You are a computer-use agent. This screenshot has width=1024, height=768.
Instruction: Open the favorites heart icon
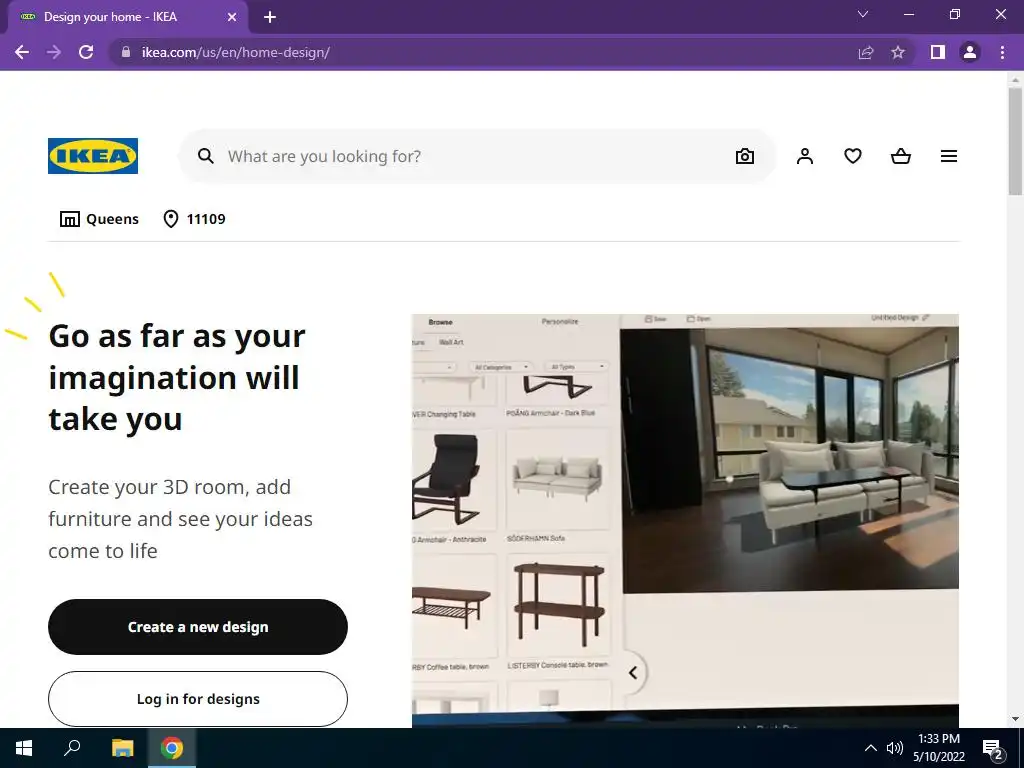coord(853,156)
